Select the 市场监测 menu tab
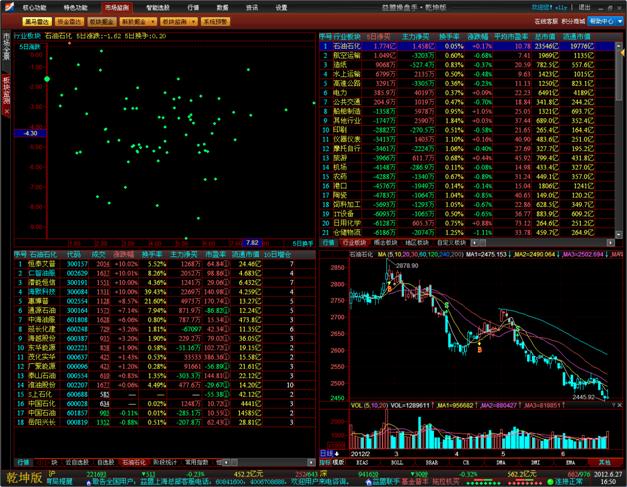The image size is (627, 487). [117, 8]
